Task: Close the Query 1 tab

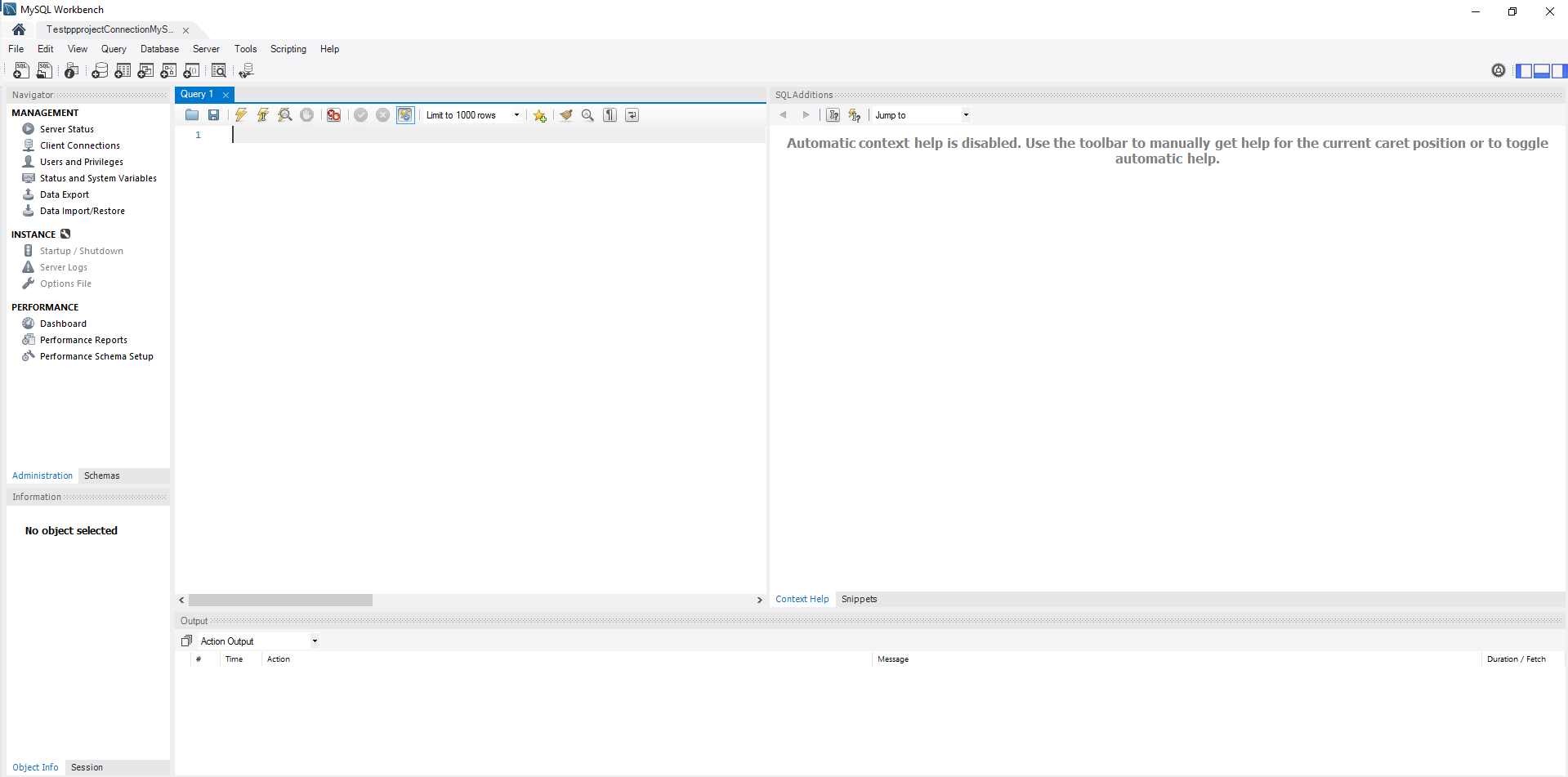Action: (x=226, y=95)
